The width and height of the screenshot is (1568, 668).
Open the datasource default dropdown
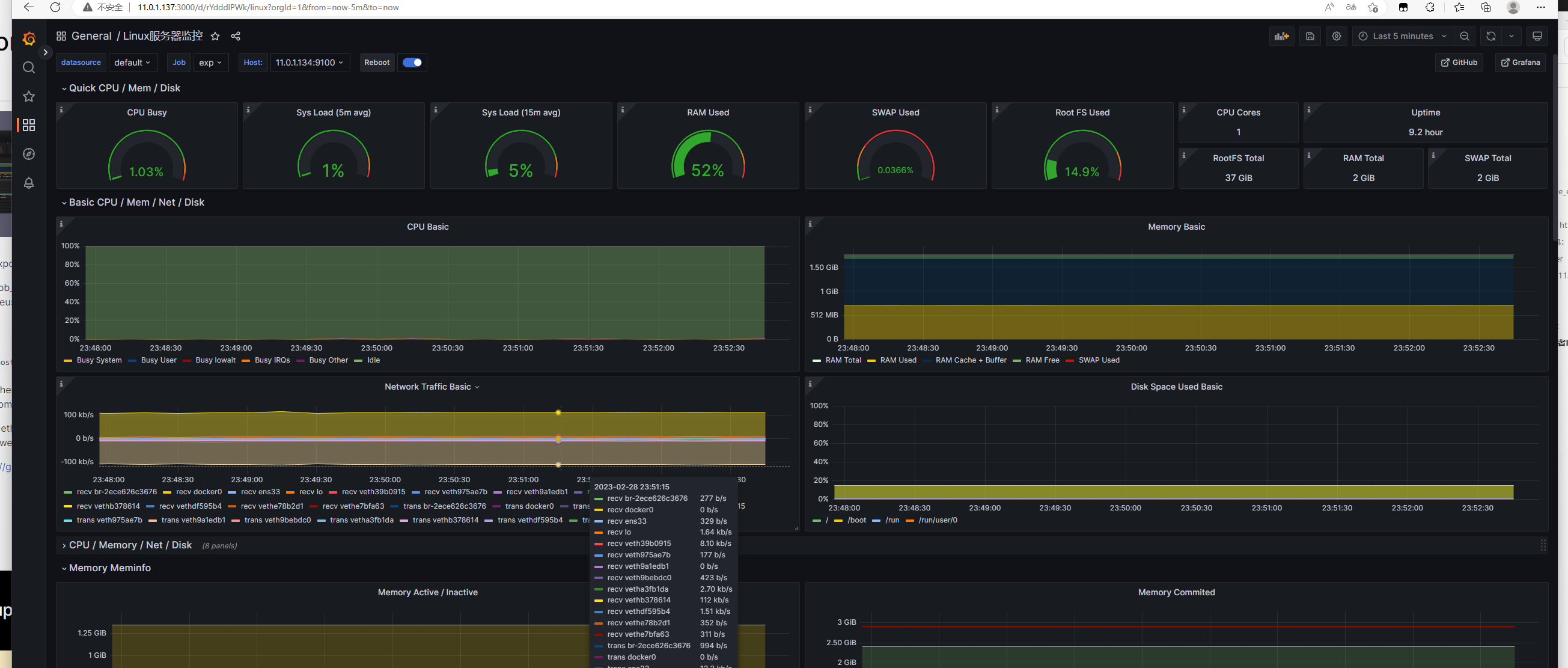(x=132, y=62)
